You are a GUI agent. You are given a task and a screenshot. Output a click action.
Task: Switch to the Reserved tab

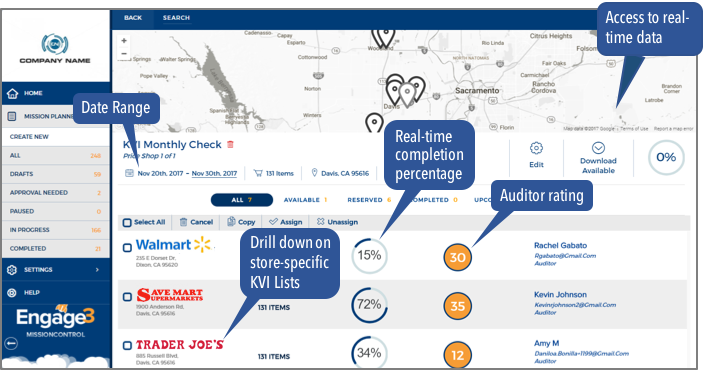369,199
